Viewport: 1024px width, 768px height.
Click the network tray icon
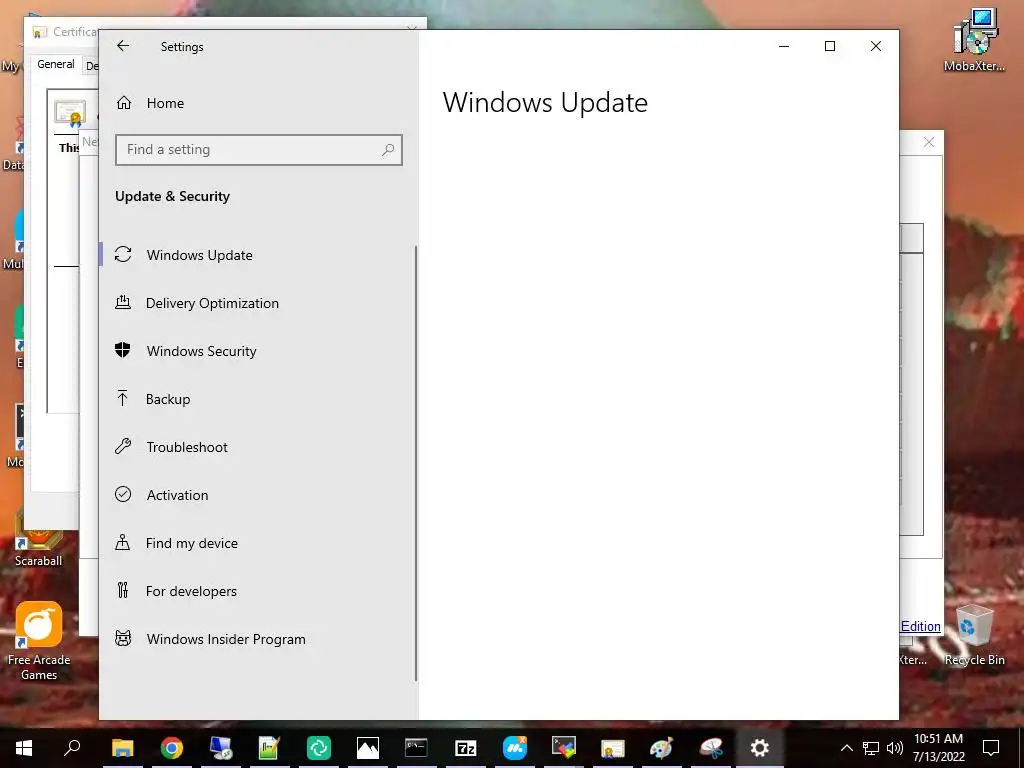pos(871,748)
